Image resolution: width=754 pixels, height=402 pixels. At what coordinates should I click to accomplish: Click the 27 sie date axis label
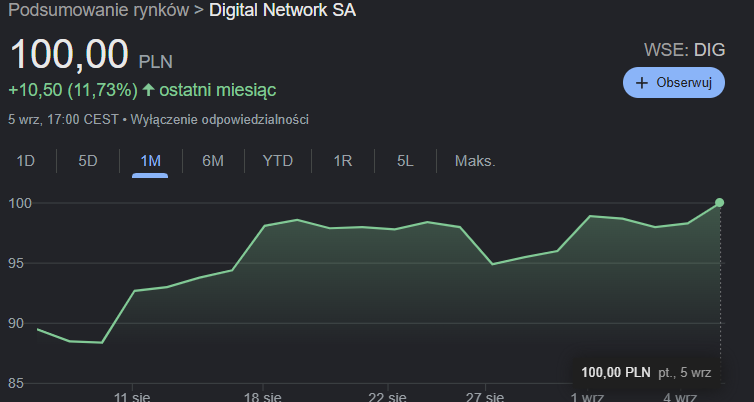pyautogui.click(x=485, y=397)
